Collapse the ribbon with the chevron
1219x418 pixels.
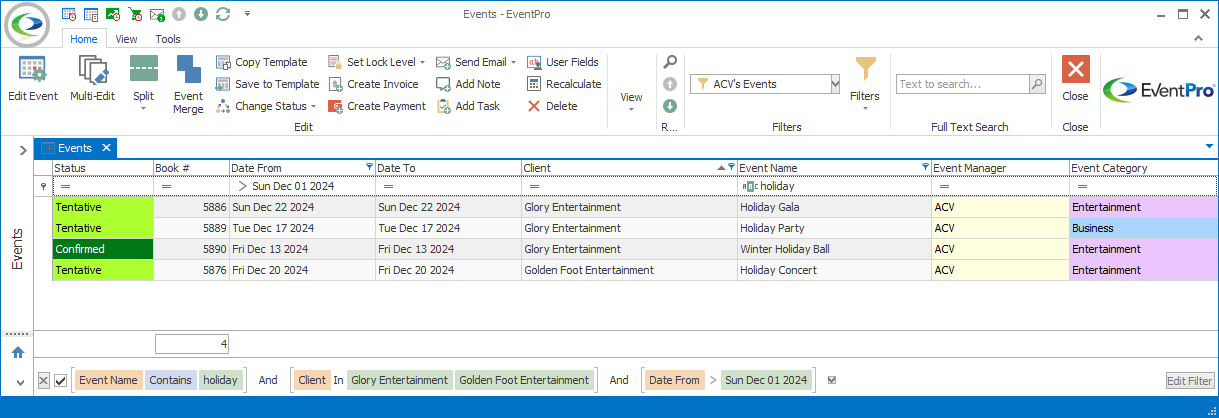pyautogui.click(x=1200, y=39)
